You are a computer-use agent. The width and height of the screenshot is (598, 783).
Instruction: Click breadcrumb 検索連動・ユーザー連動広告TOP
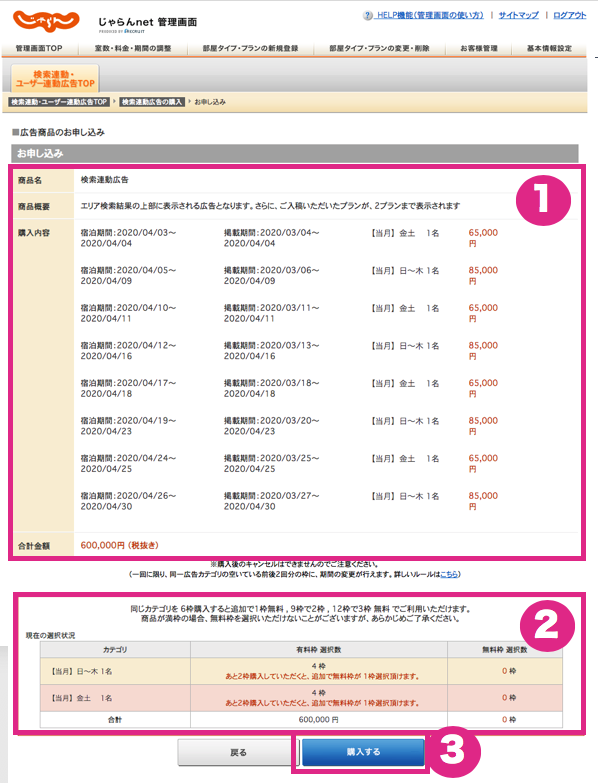[59, 102]
